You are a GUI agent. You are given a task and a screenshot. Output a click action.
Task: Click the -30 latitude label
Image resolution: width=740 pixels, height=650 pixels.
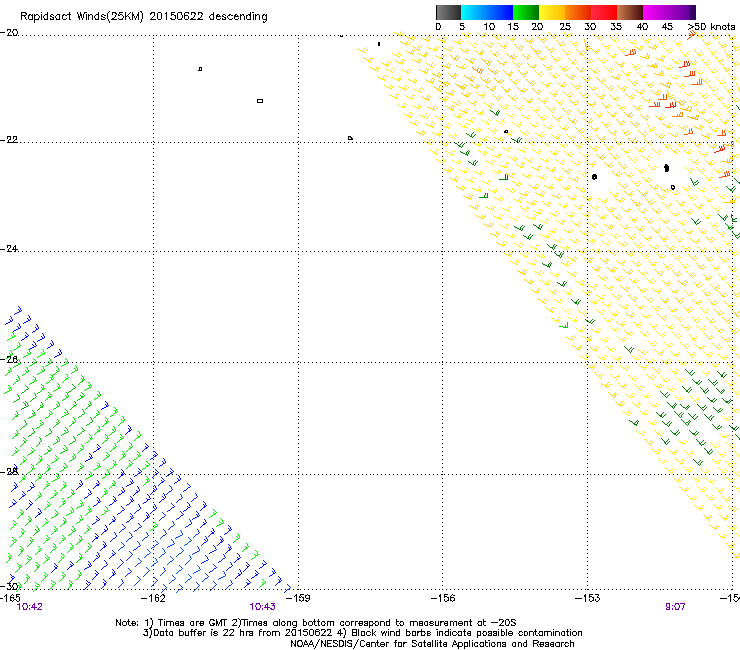click(x=9, y=586)
